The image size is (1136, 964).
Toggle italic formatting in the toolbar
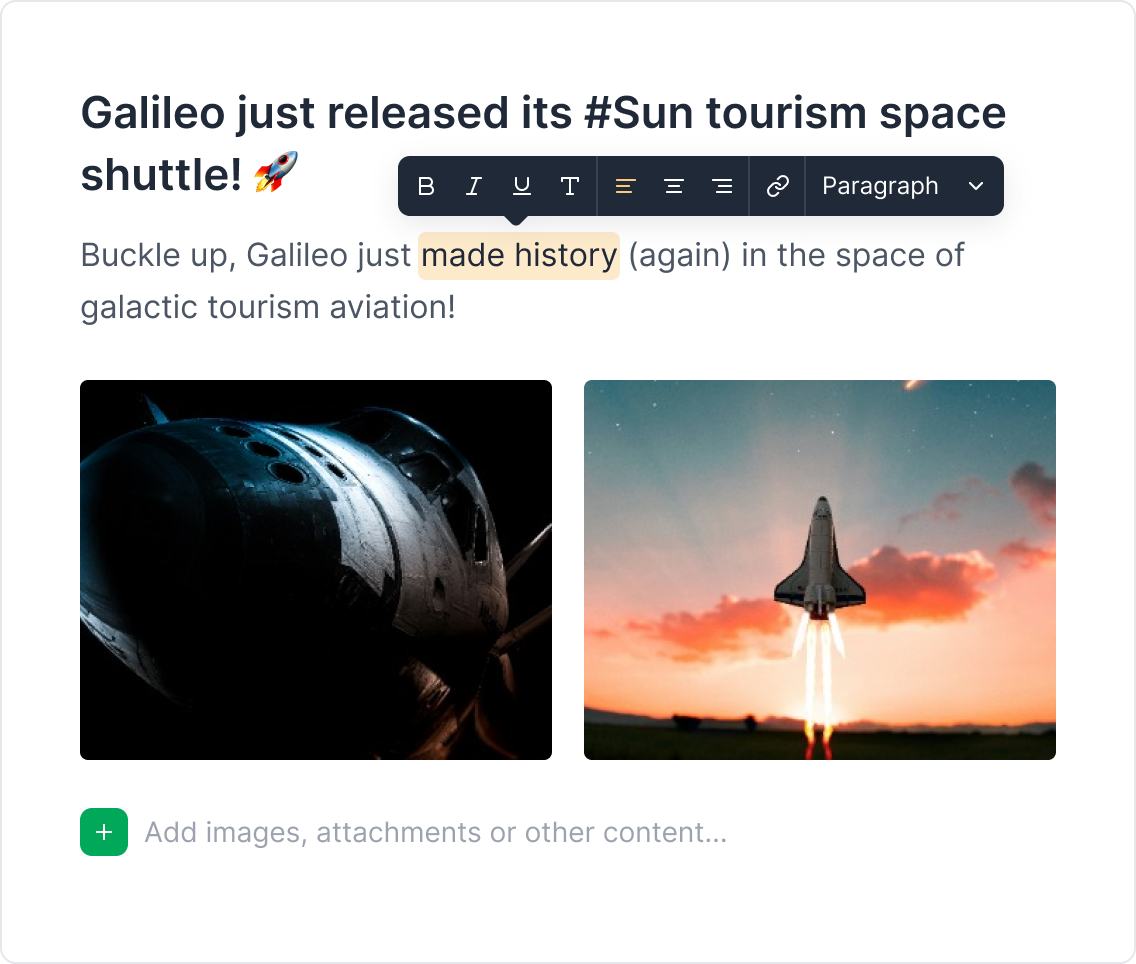click(x=473, y=186)
